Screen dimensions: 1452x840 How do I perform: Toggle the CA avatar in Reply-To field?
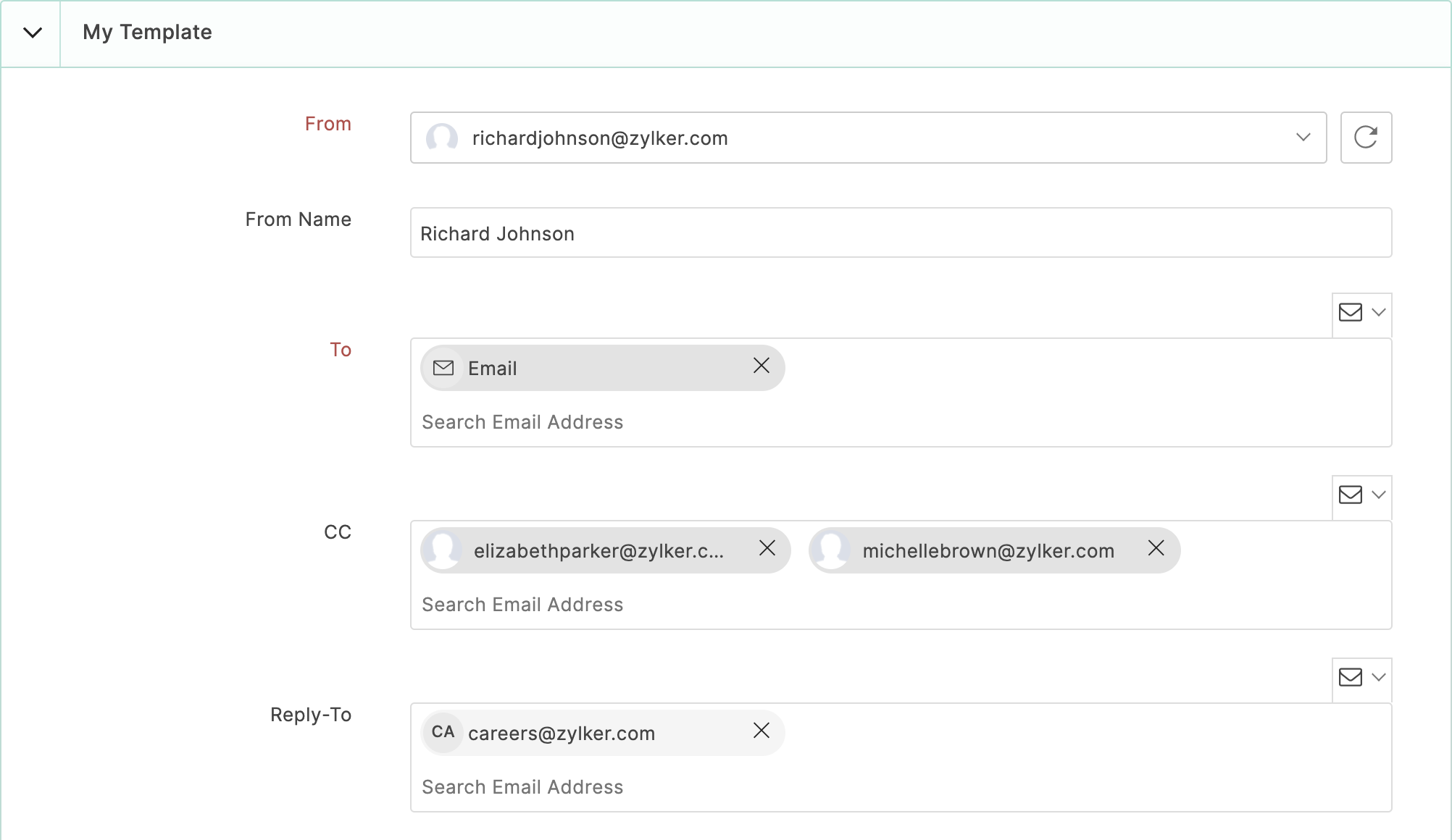pyautogui.click(x=441, y=732)
